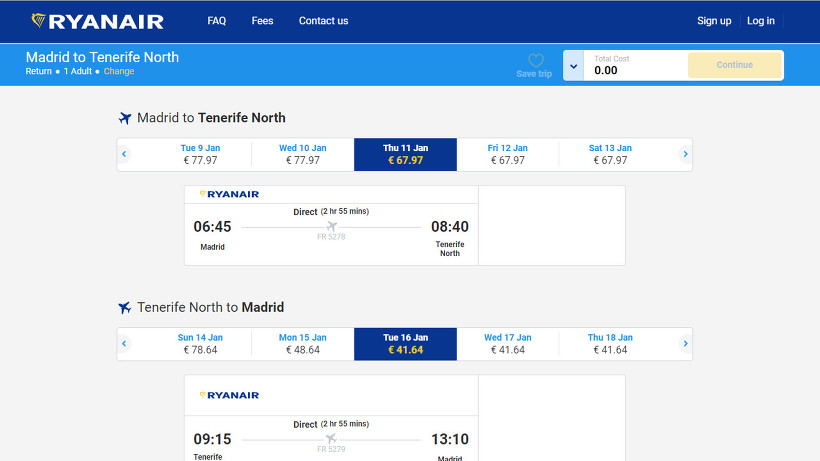Screen dimensions: 820x461
Task: Show earlier return dates with left chevron
Action: 124,343
